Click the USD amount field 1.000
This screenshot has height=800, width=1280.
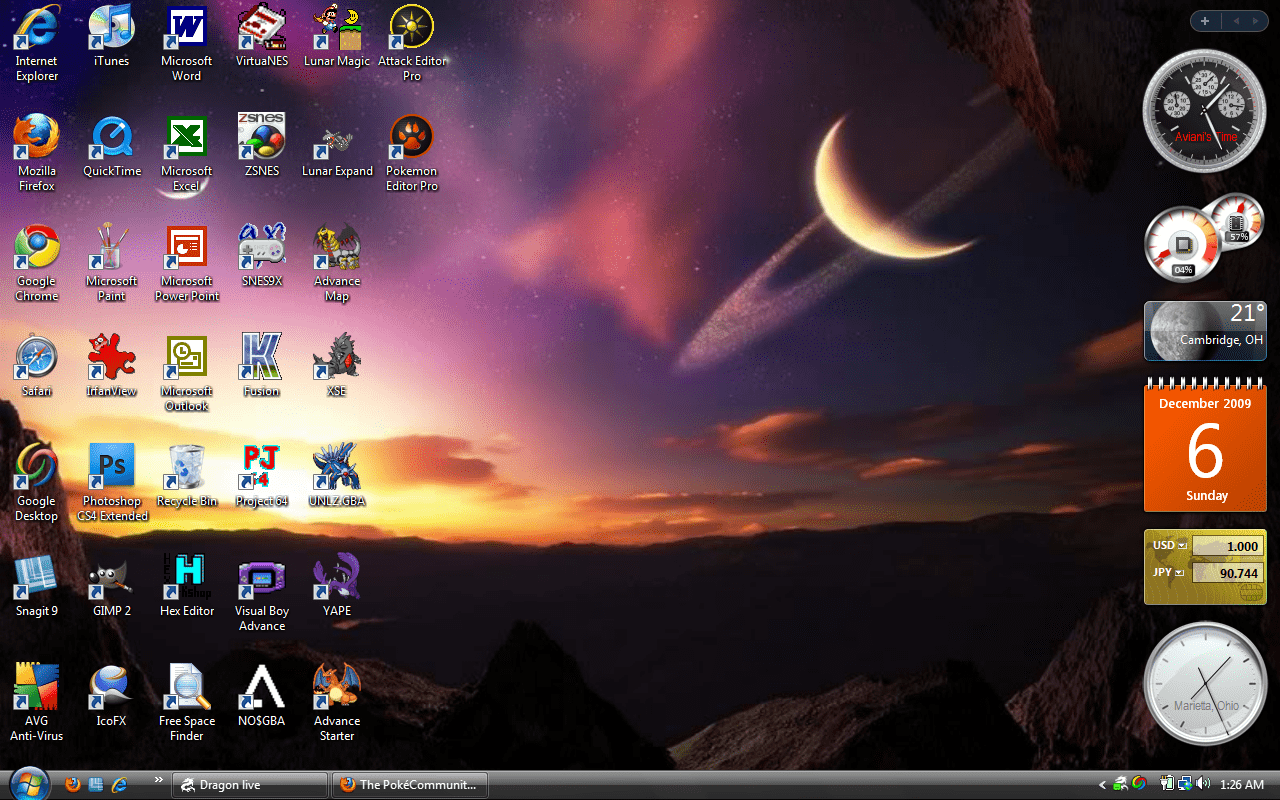[x=1227, y=547]
